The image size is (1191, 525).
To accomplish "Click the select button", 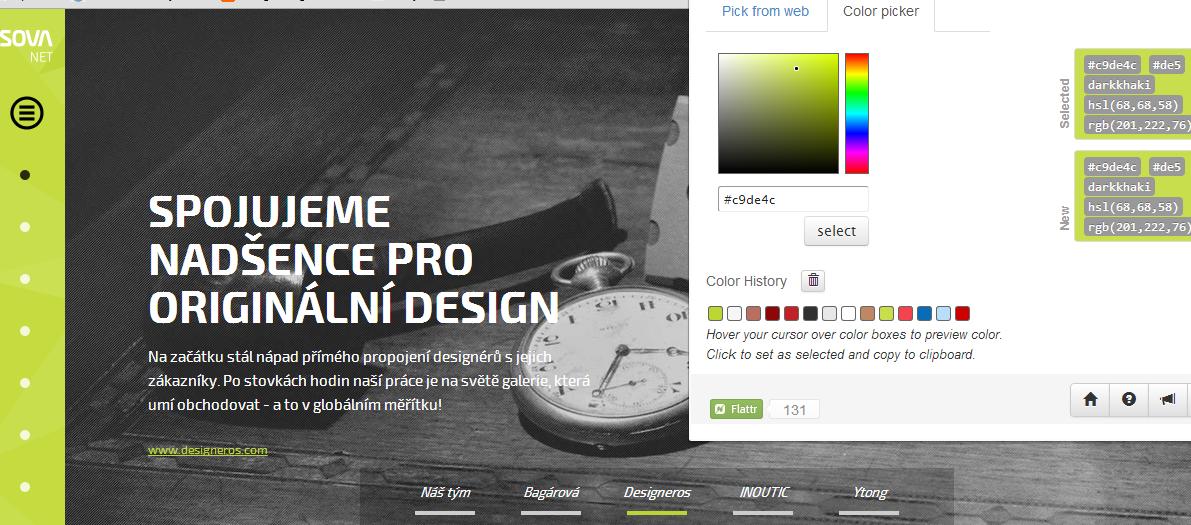I will point(836,231).
